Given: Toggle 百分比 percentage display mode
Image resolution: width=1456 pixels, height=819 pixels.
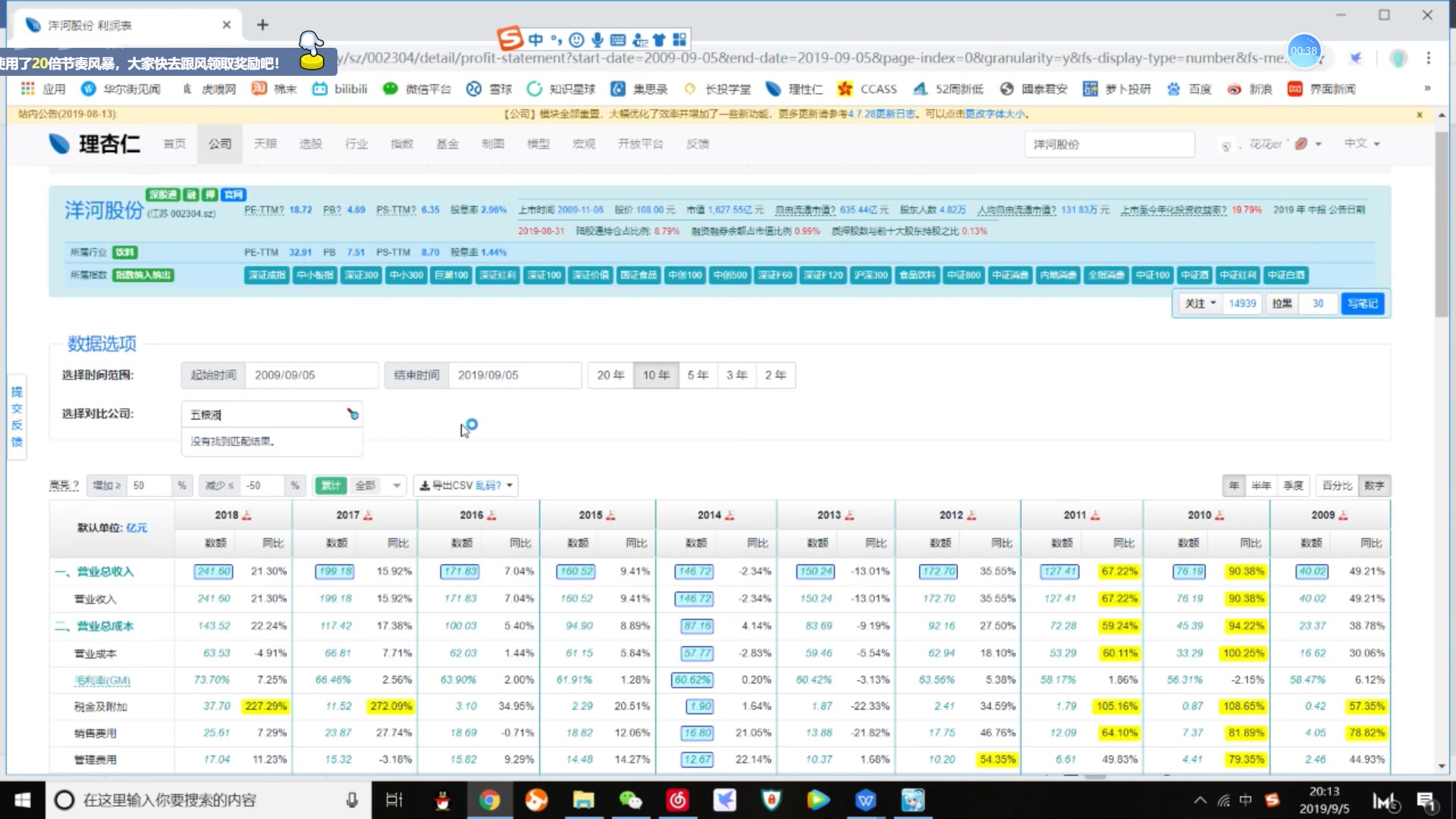Looking at the screenshot, I should [x=1337, y=485].
